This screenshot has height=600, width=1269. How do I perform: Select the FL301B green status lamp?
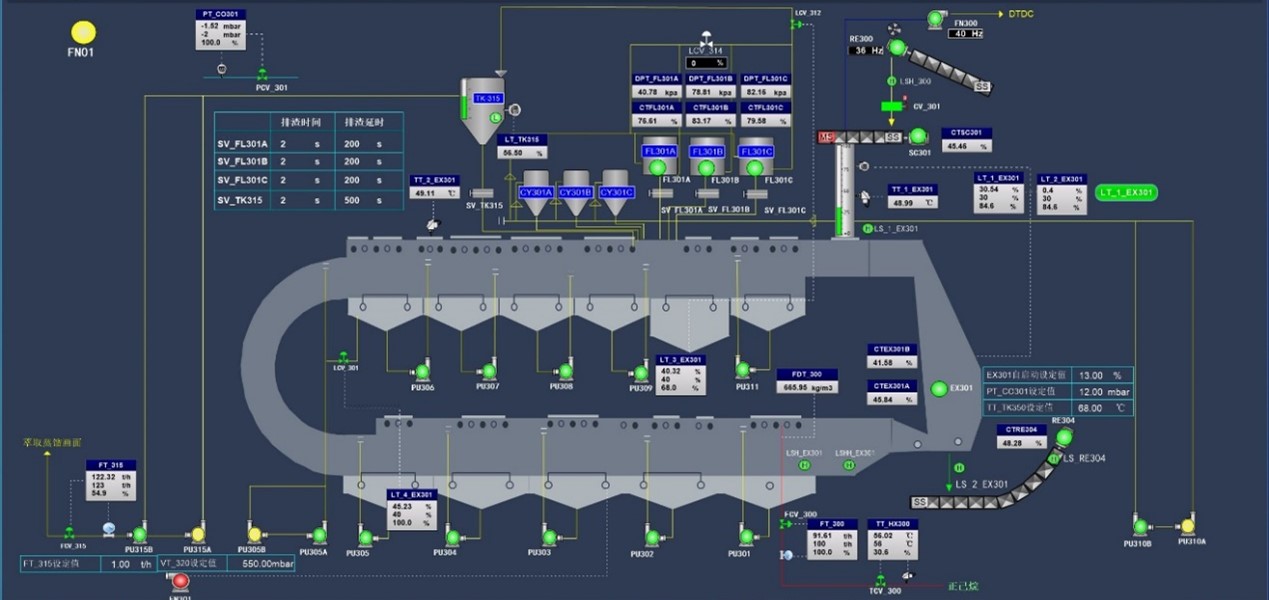pyautogui.click(x=706, y=167)
